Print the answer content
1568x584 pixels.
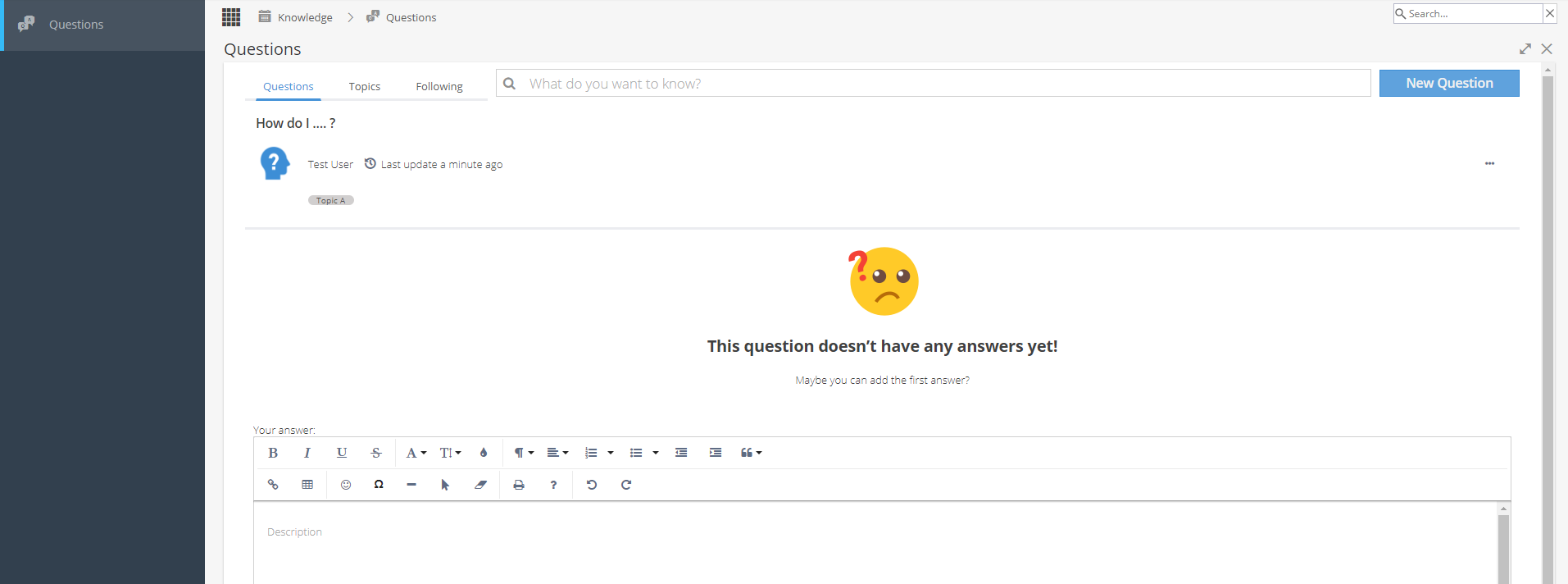tap(519, 485)
